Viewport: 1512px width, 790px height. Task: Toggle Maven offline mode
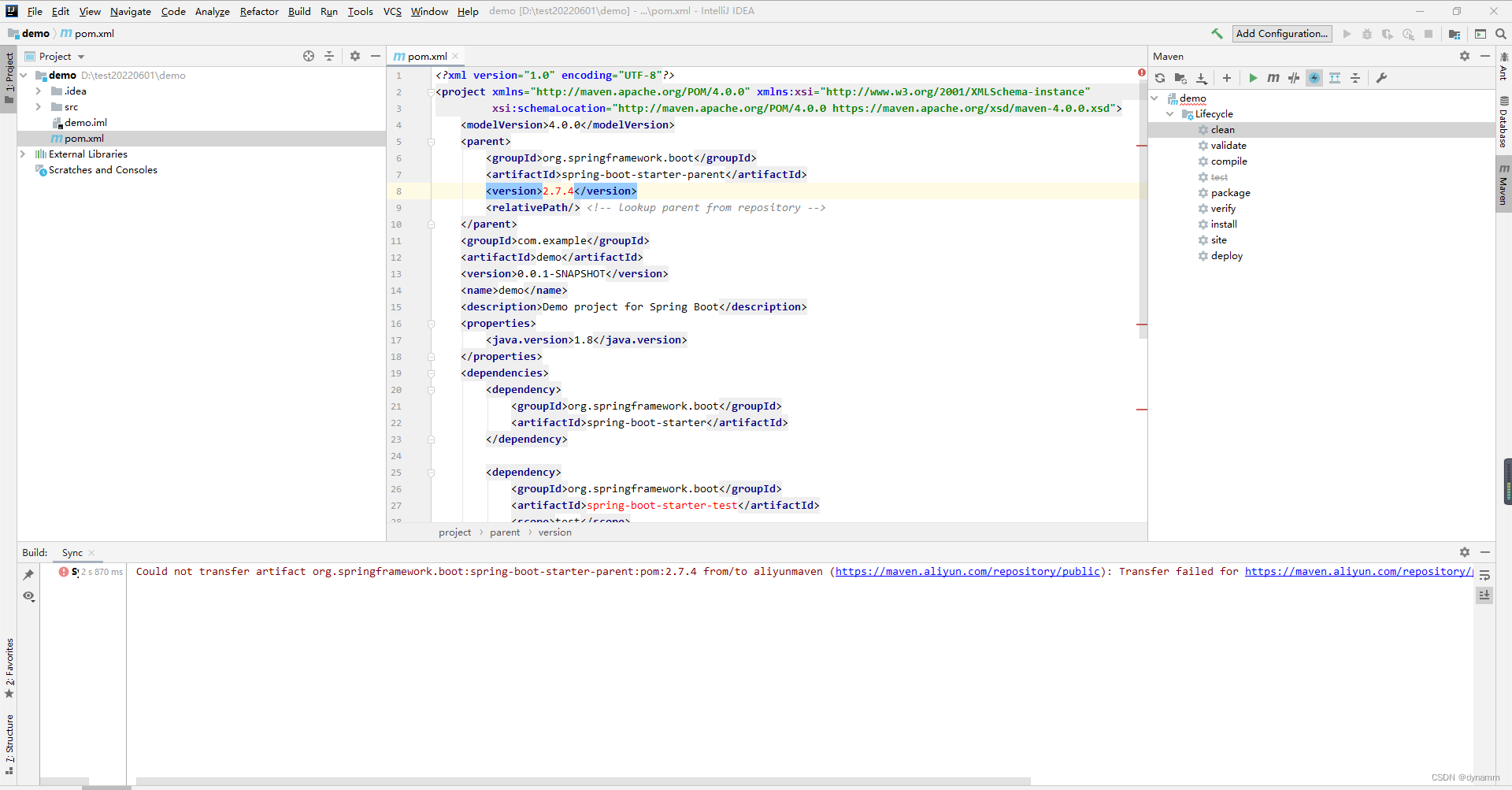1294,78
